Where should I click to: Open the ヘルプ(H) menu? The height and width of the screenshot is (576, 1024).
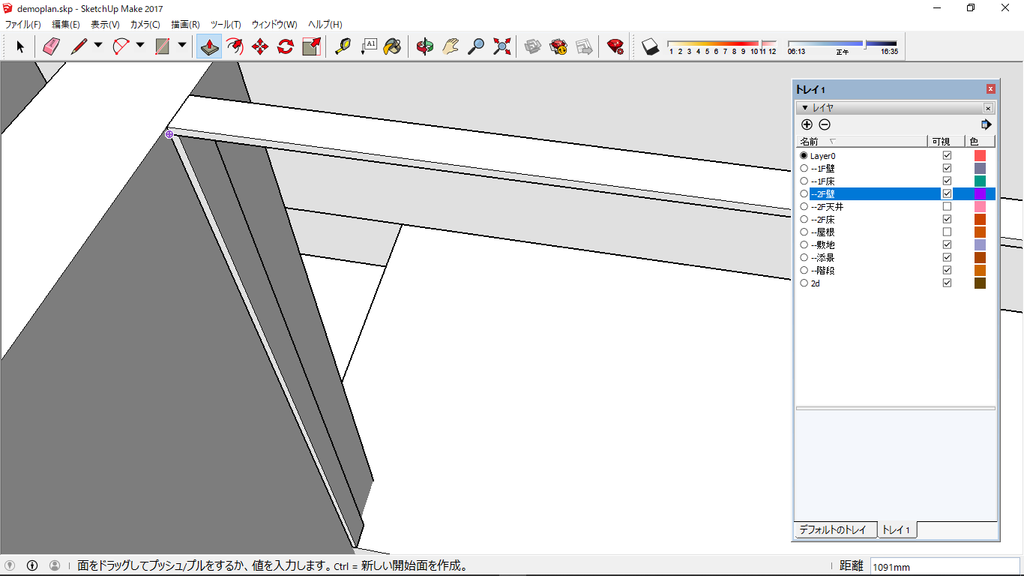coord(325,24)
